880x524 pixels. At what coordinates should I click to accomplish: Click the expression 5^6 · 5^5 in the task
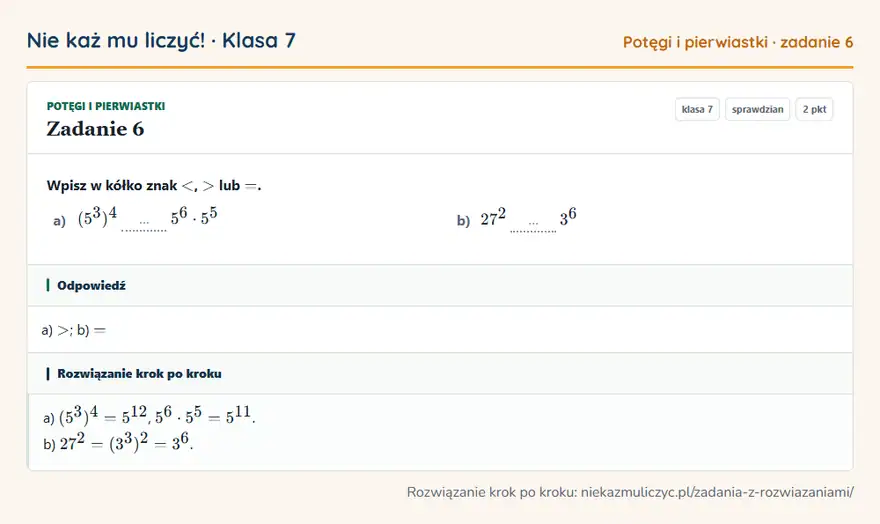[194, 217]
